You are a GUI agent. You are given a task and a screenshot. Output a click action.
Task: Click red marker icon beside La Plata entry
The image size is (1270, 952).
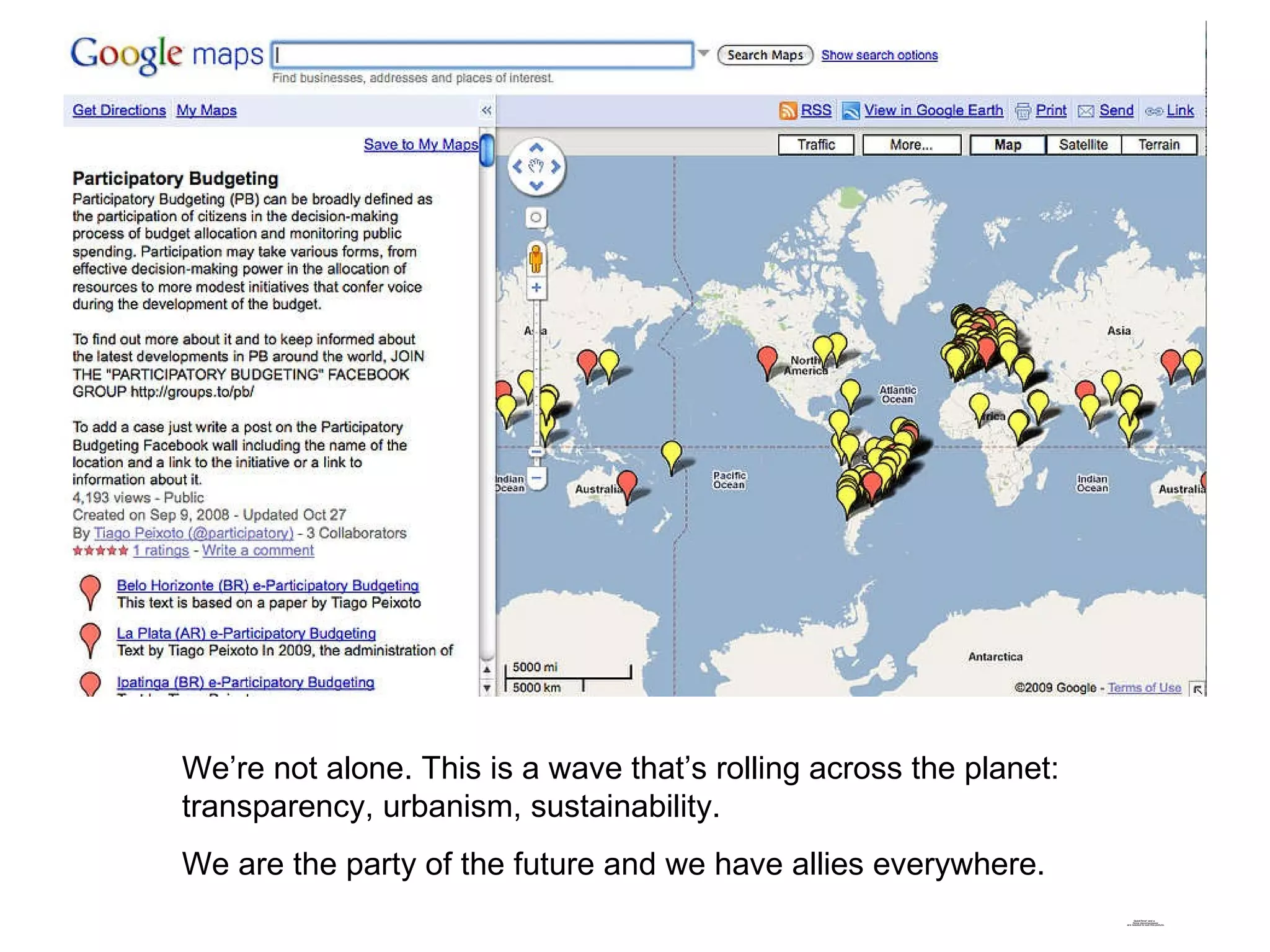91,640
